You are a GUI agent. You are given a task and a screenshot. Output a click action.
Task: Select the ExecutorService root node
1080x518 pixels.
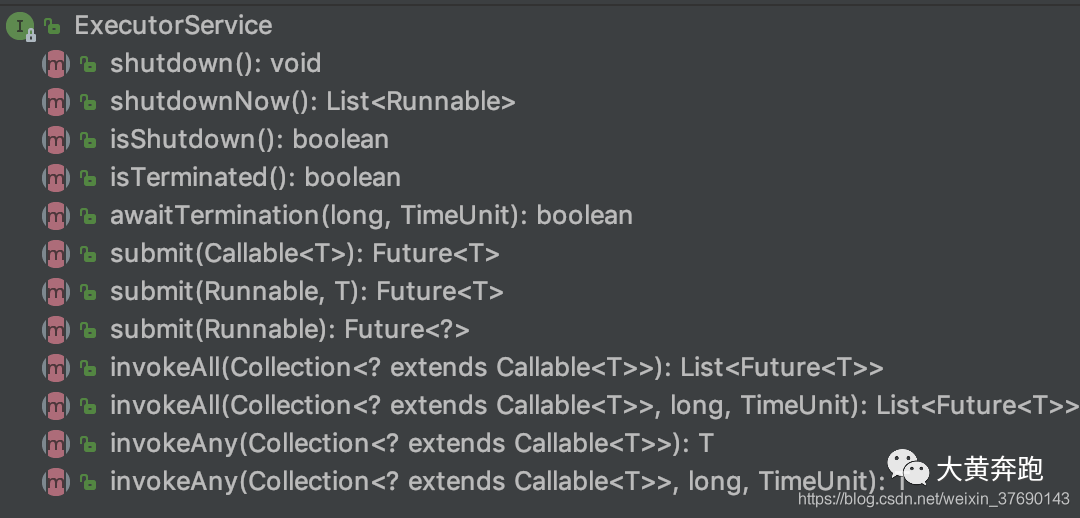click(x=174, y=25)
